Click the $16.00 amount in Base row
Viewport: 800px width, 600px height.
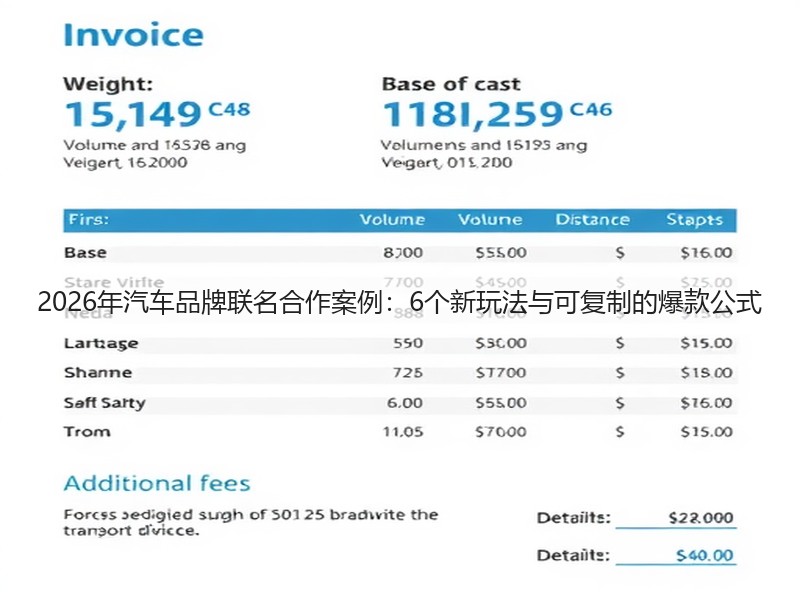pyautogui.click(x=706, y=253)
